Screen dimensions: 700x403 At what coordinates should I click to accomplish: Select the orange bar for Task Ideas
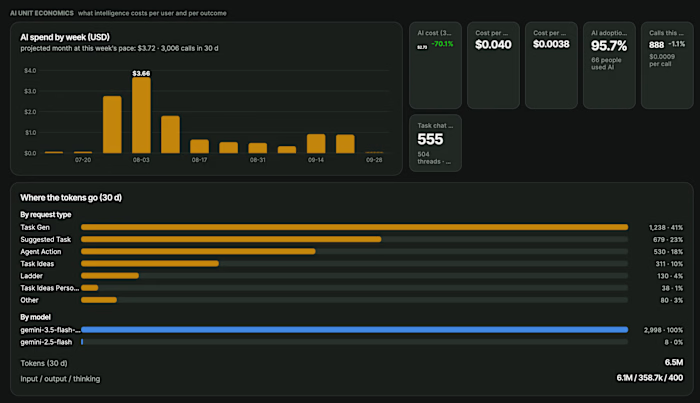(150, 263)
